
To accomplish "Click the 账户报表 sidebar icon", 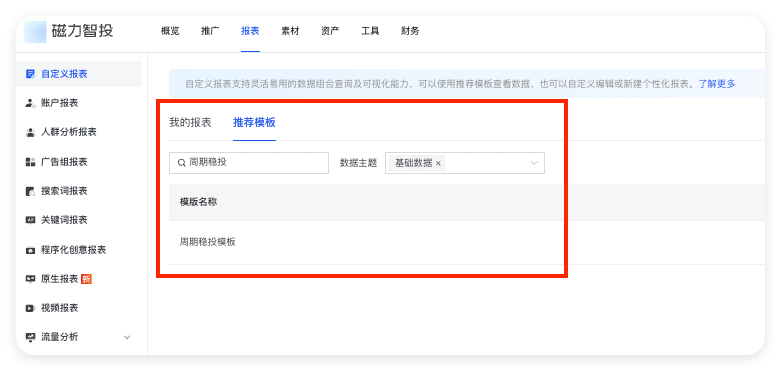I will [x=30, y=103].
